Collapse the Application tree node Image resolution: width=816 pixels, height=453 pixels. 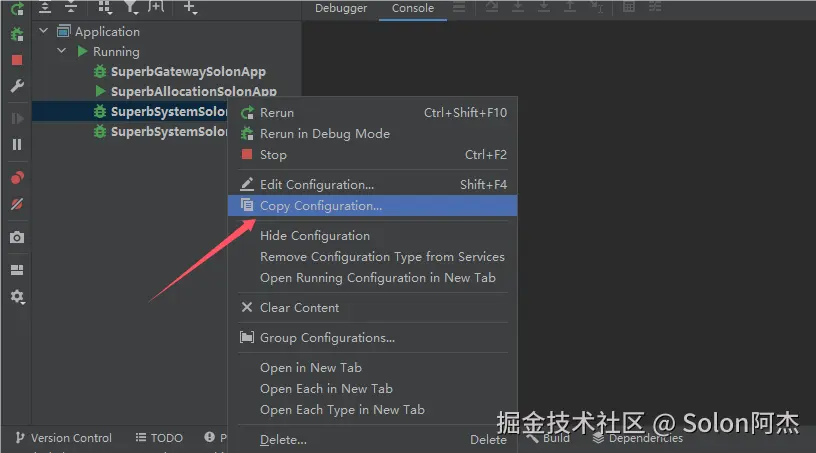(44, 31)
